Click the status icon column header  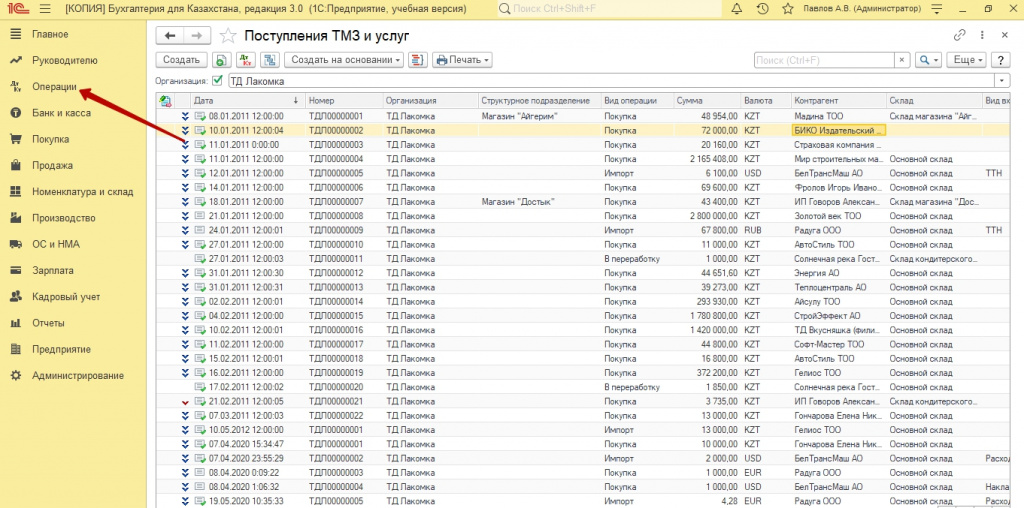(x=165, y=101)
